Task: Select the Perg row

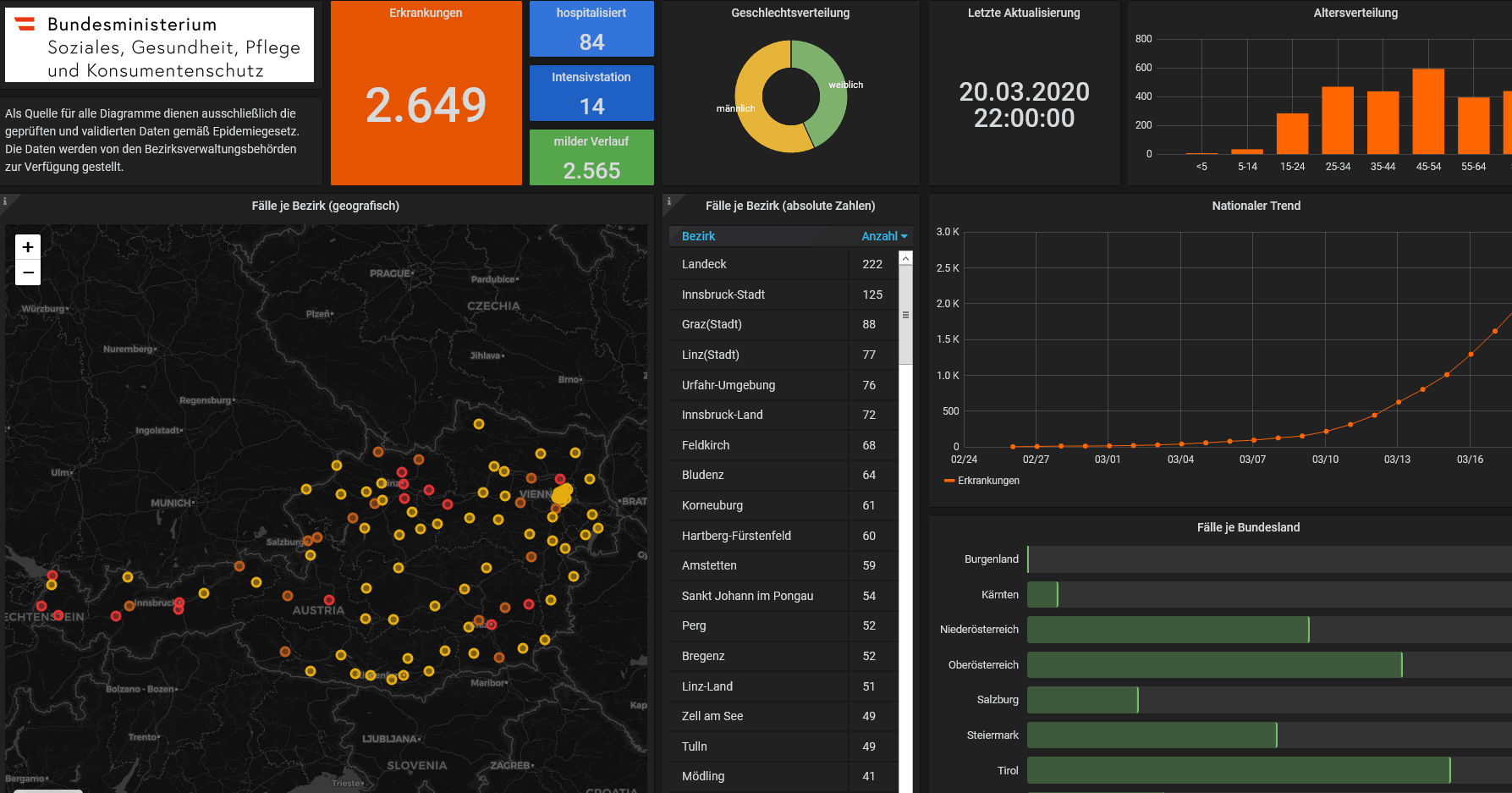Action: point(783,625)
